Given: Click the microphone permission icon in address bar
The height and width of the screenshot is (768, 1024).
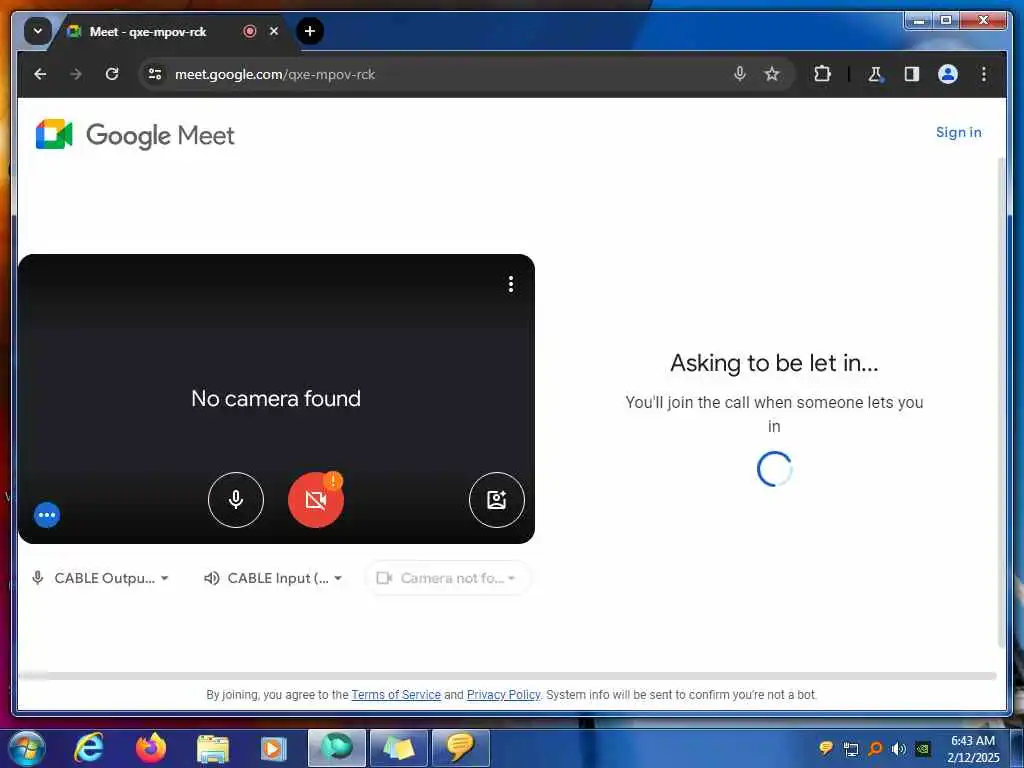Looking at the screenshot, I should pyautogui.click(x=739, y=74).
